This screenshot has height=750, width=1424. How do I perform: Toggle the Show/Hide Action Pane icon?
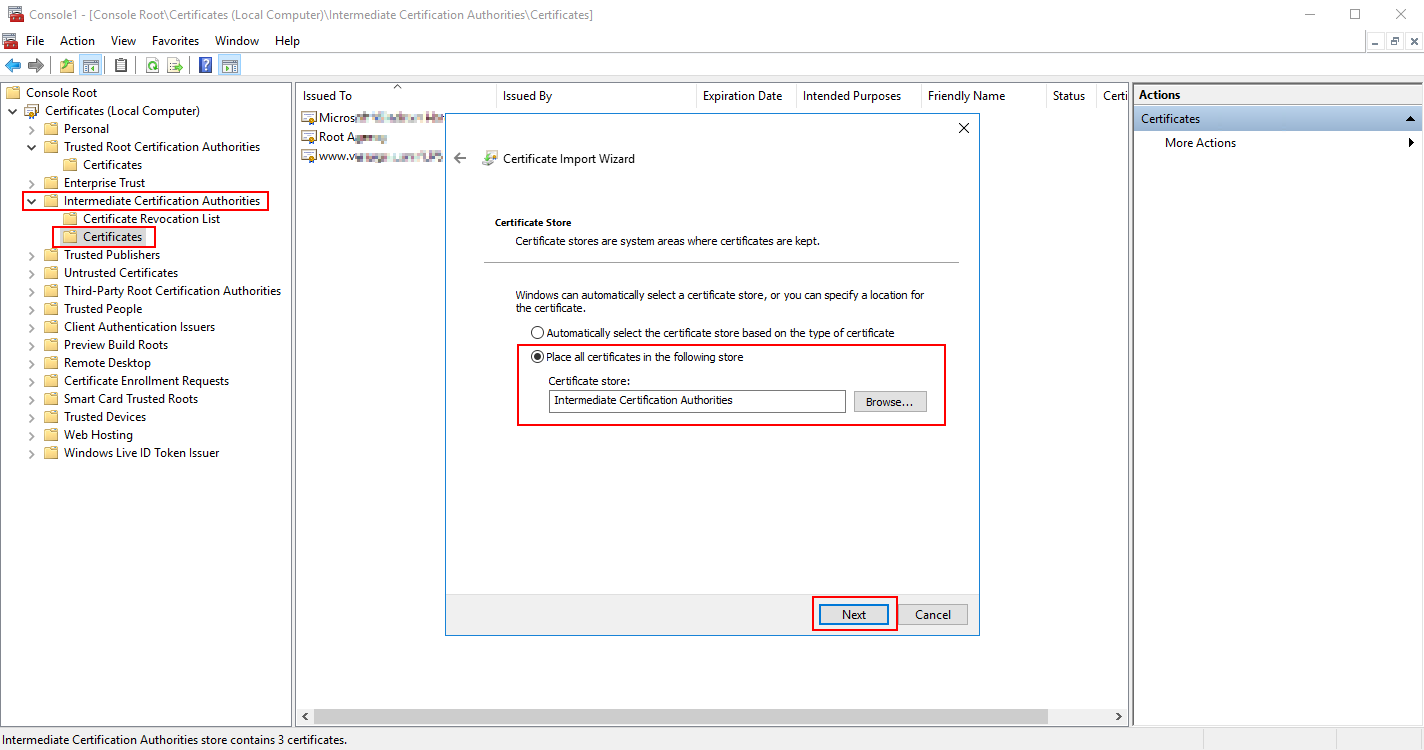(229, 64)
